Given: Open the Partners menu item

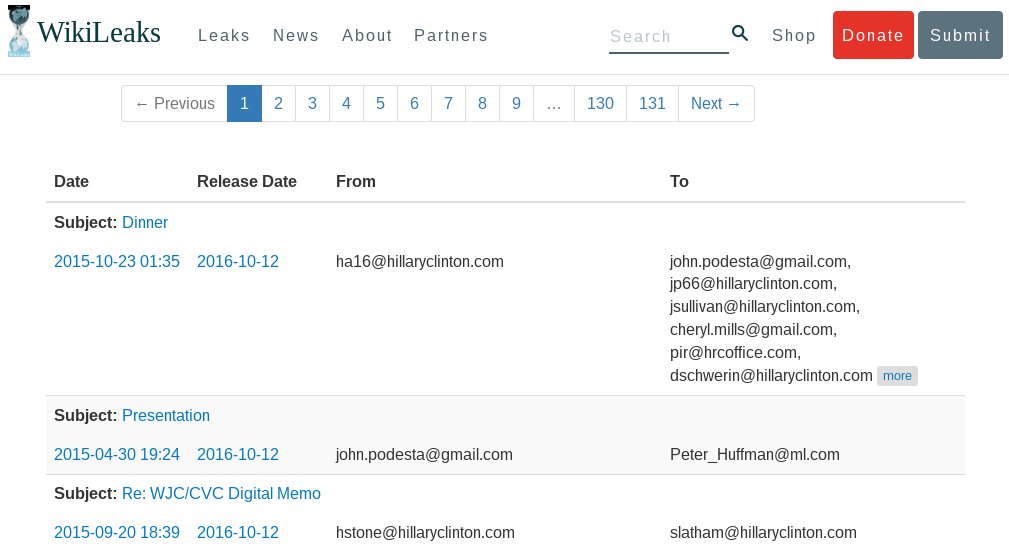Looking at the screenshot, I should pyautogui.click(x=450, y=35).
